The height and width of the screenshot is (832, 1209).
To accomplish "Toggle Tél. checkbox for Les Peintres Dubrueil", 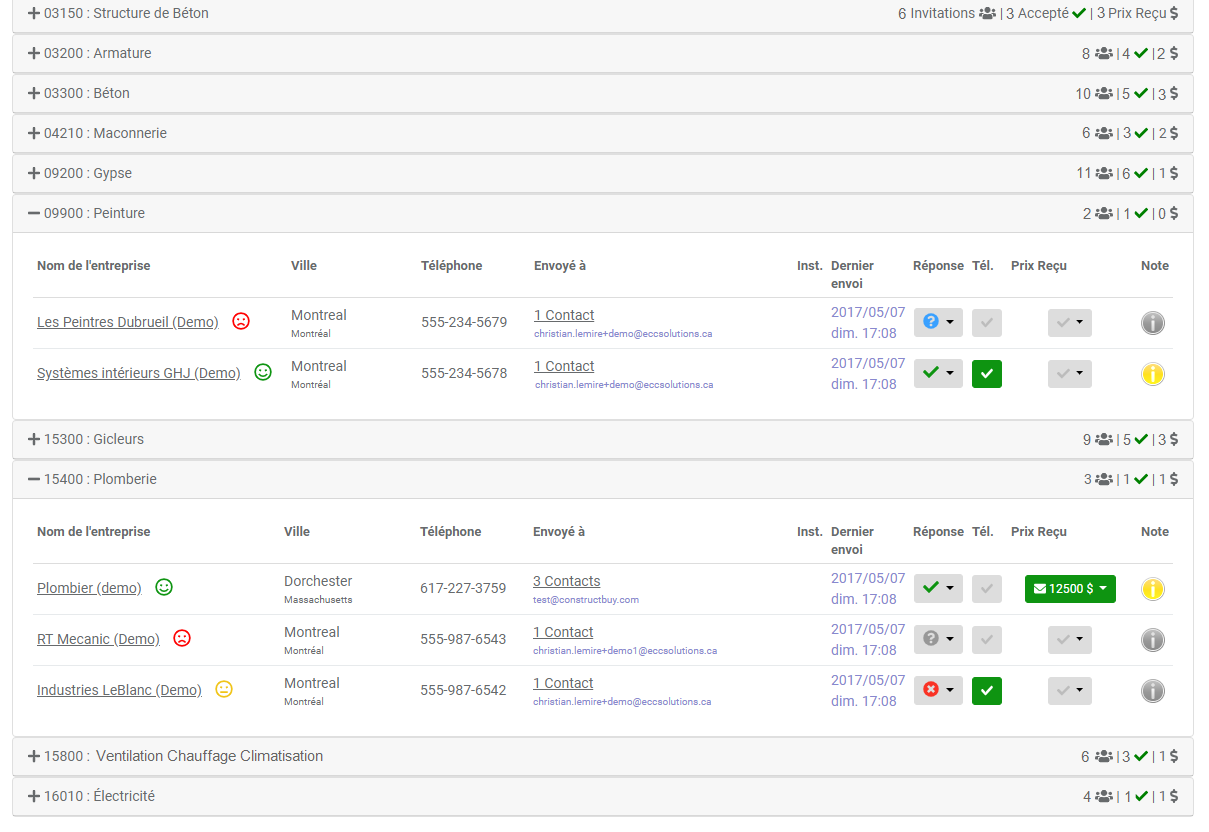I will (x=987, y=323).
